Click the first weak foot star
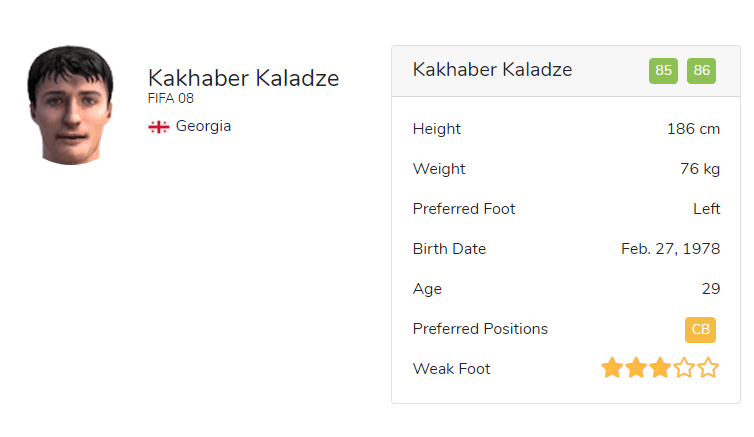The height and width of the screenshot is (437, 754). tap(612, 369)
